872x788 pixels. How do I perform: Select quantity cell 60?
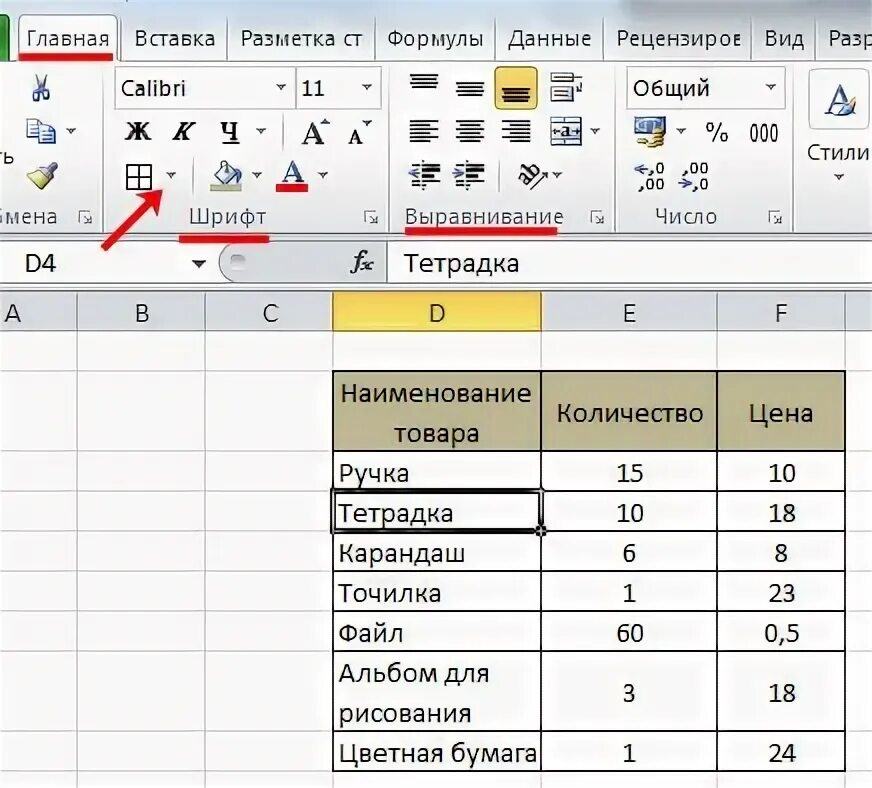tap(629, 631)
